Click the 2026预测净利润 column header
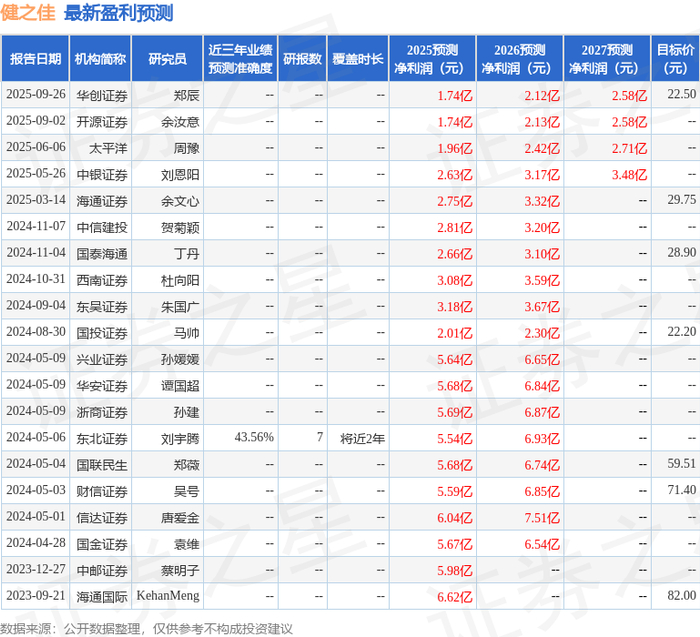The width and height of the screenshot is (700, 637). pyautogui.click(x=520, y=59)
